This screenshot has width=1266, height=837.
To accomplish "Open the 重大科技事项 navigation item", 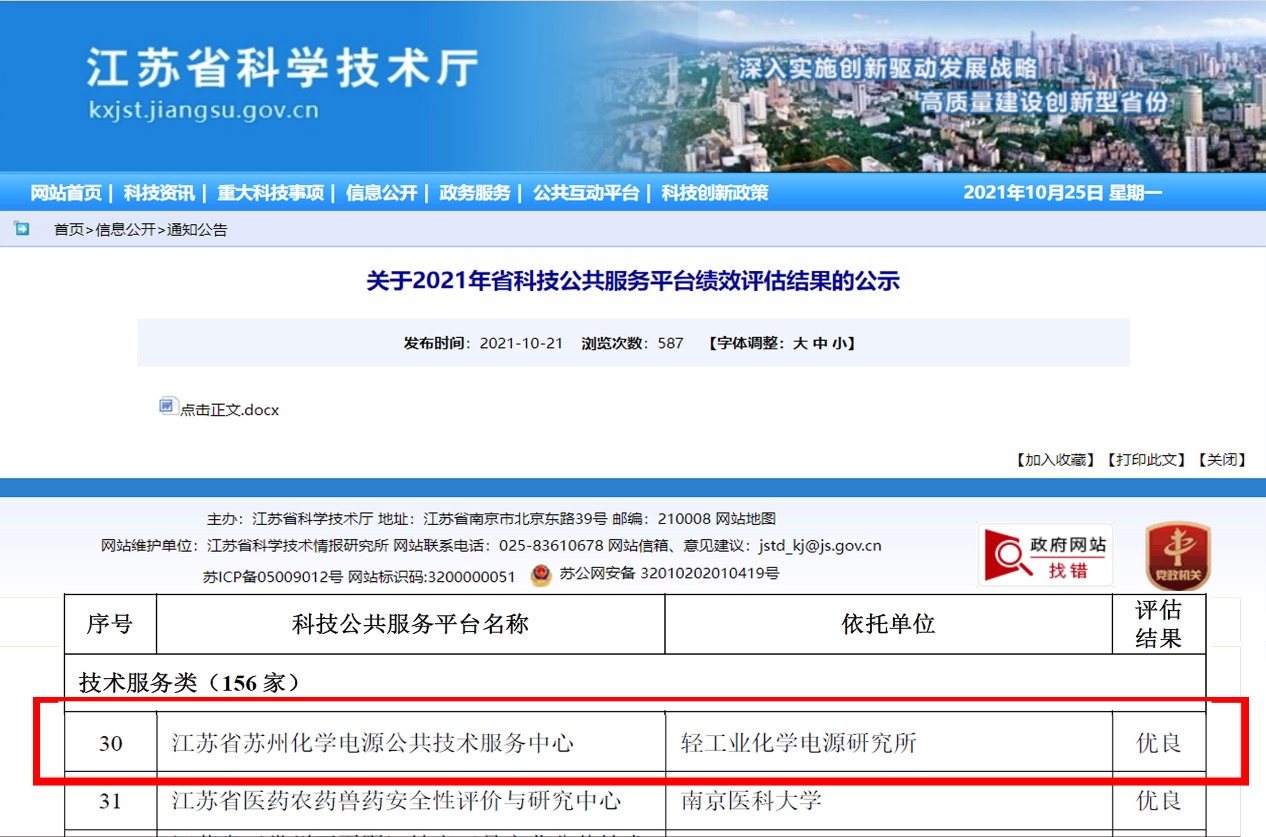I will pos(270,193).
